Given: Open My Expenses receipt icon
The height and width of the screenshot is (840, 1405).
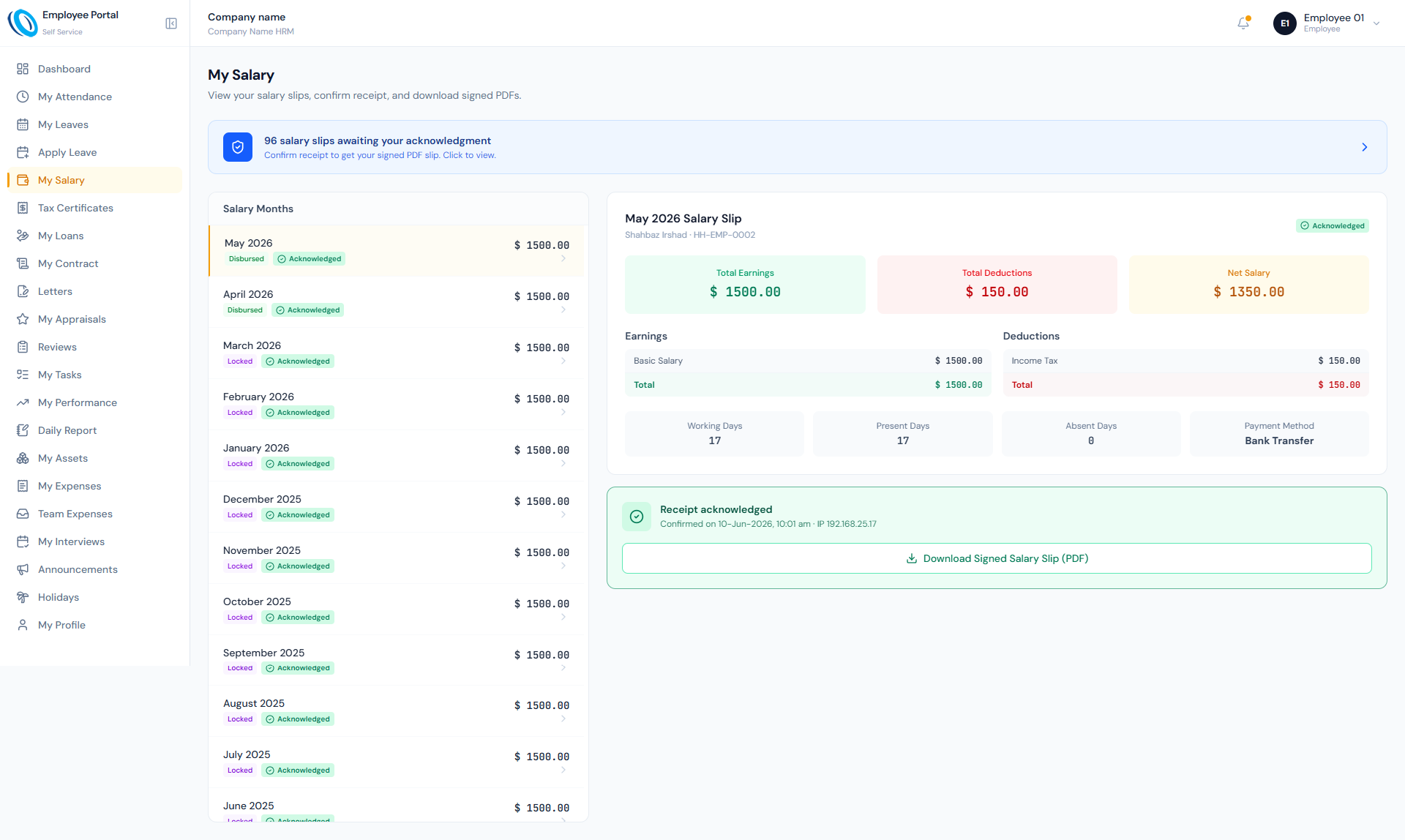Looking at the screenshot, I should click(x=23, y=486).
